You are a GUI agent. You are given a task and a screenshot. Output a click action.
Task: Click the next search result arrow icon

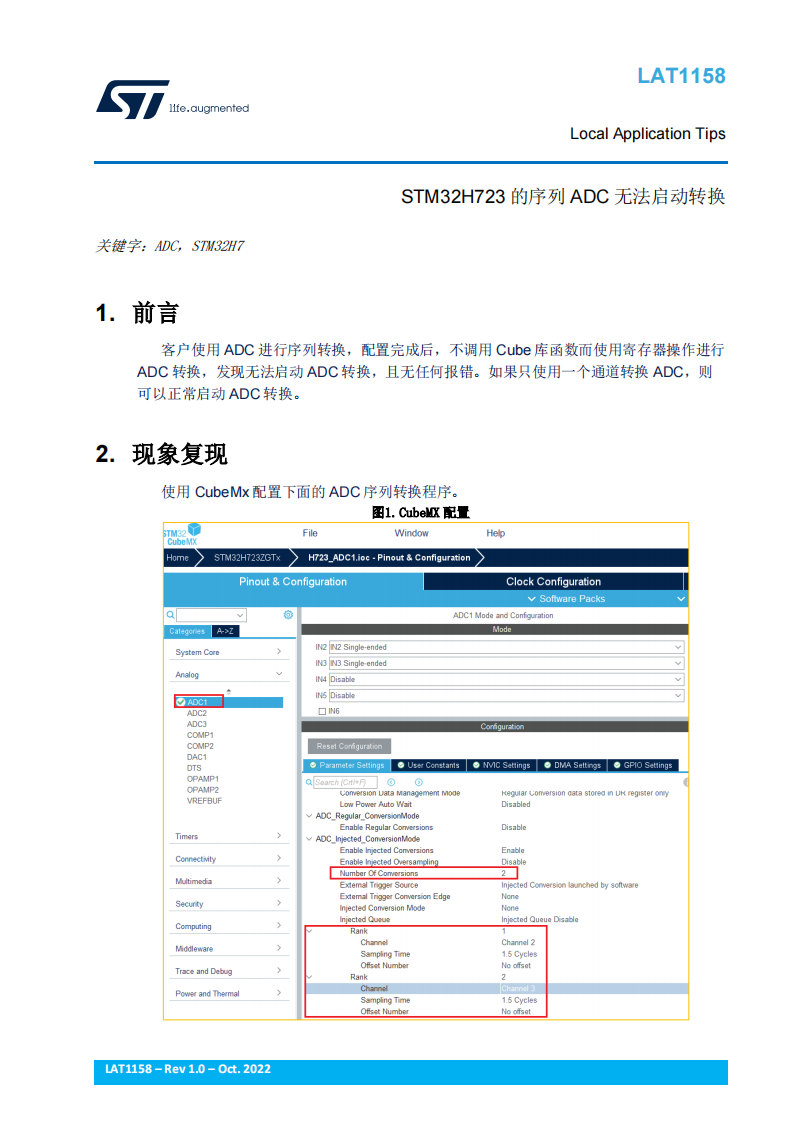(419, 782)
